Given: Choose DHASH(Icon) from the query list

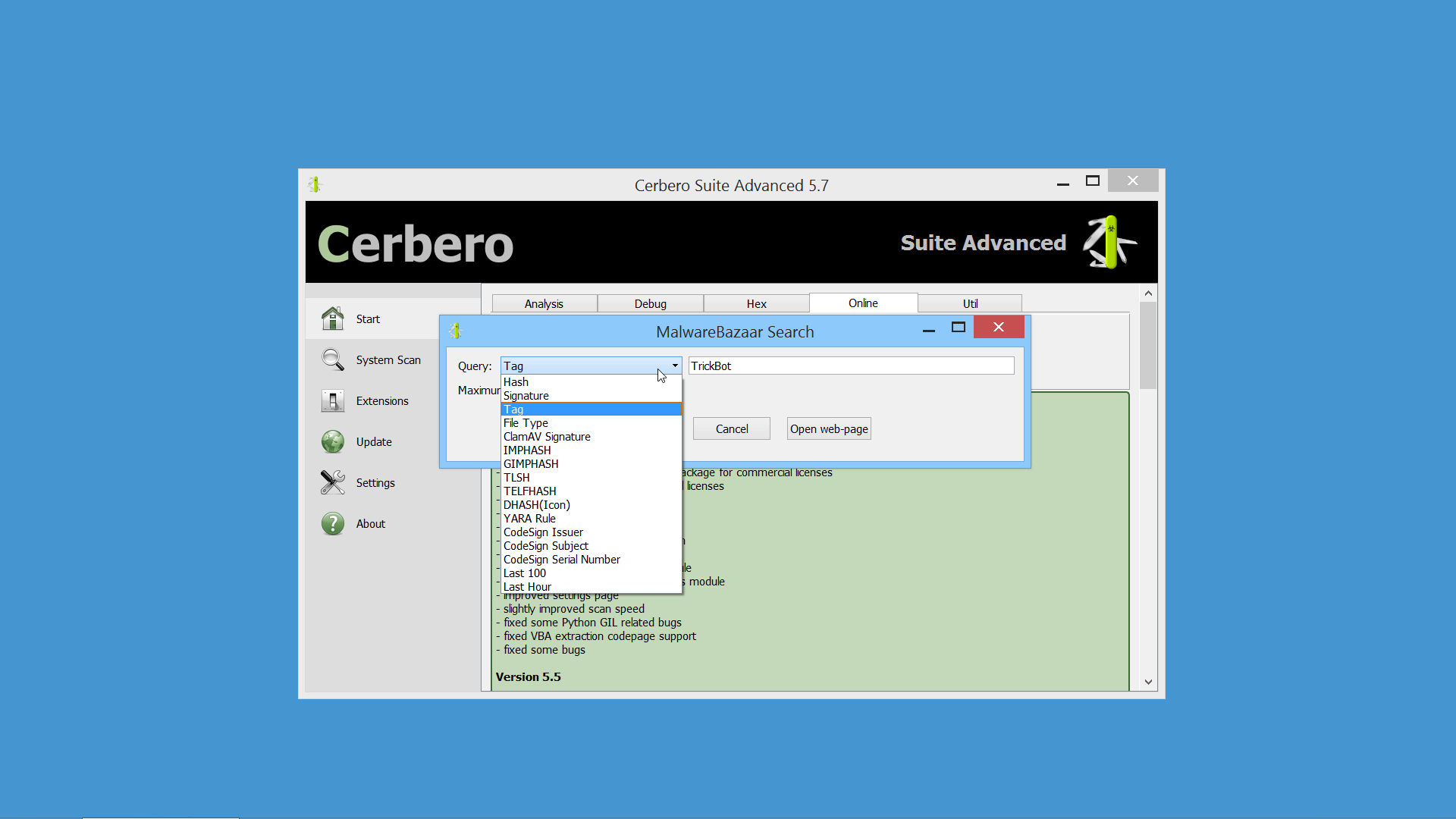Looking at the screenshot, I should (x=591, y=505).
